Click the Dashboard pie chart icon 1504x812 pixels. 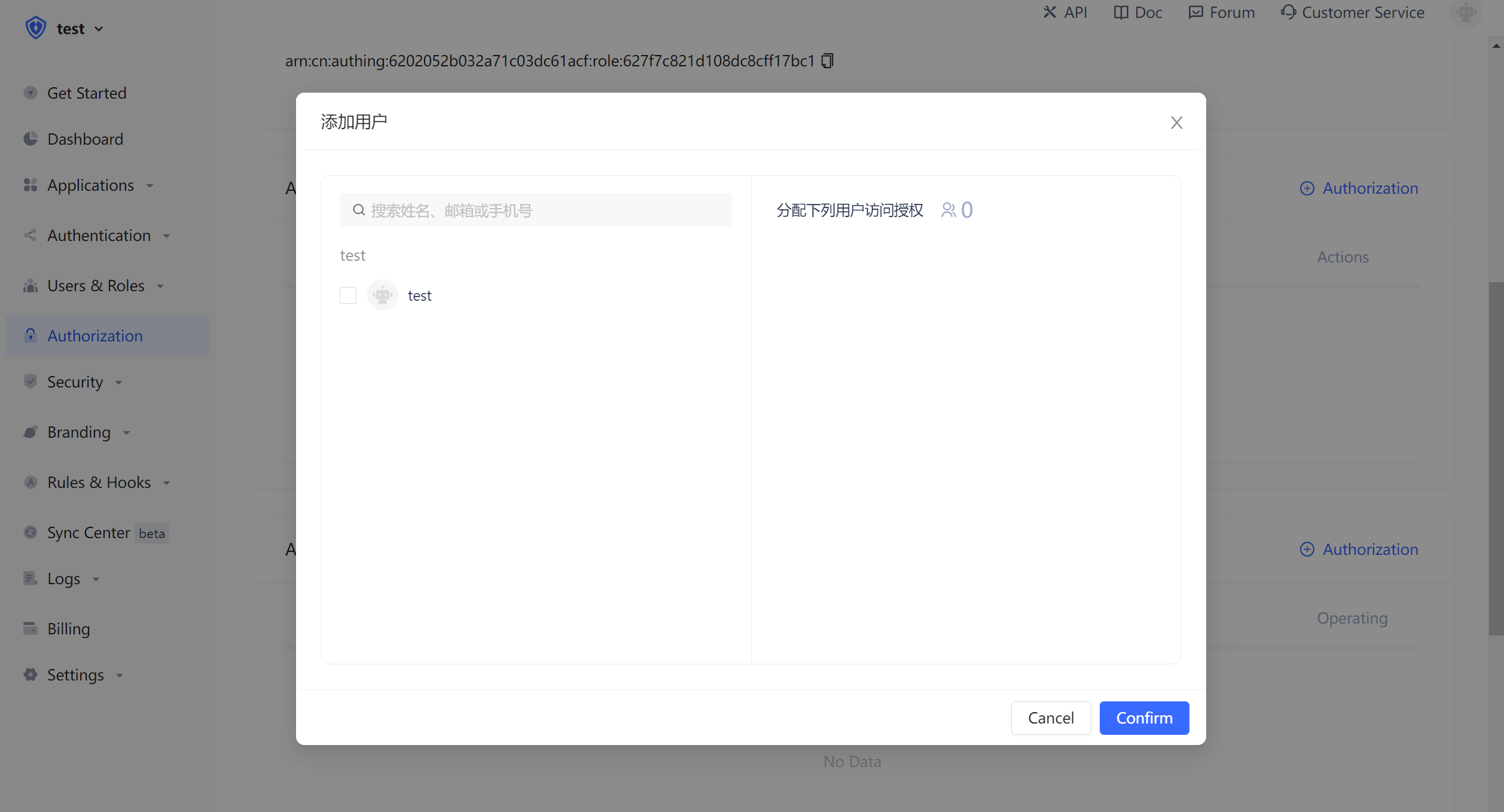coord(30,139)
